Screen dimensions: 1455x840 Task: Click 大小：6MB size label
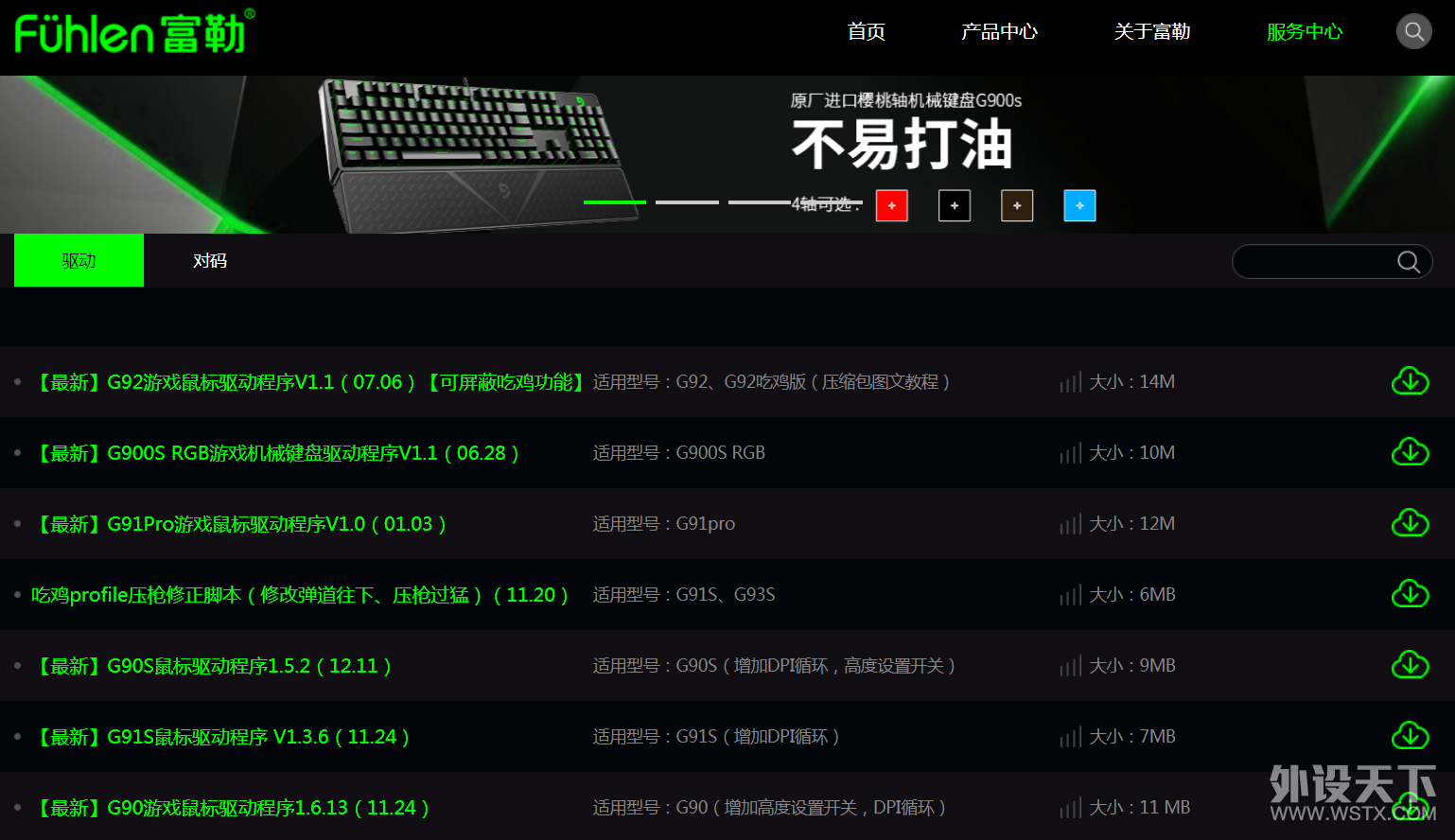click(1132, 595)
